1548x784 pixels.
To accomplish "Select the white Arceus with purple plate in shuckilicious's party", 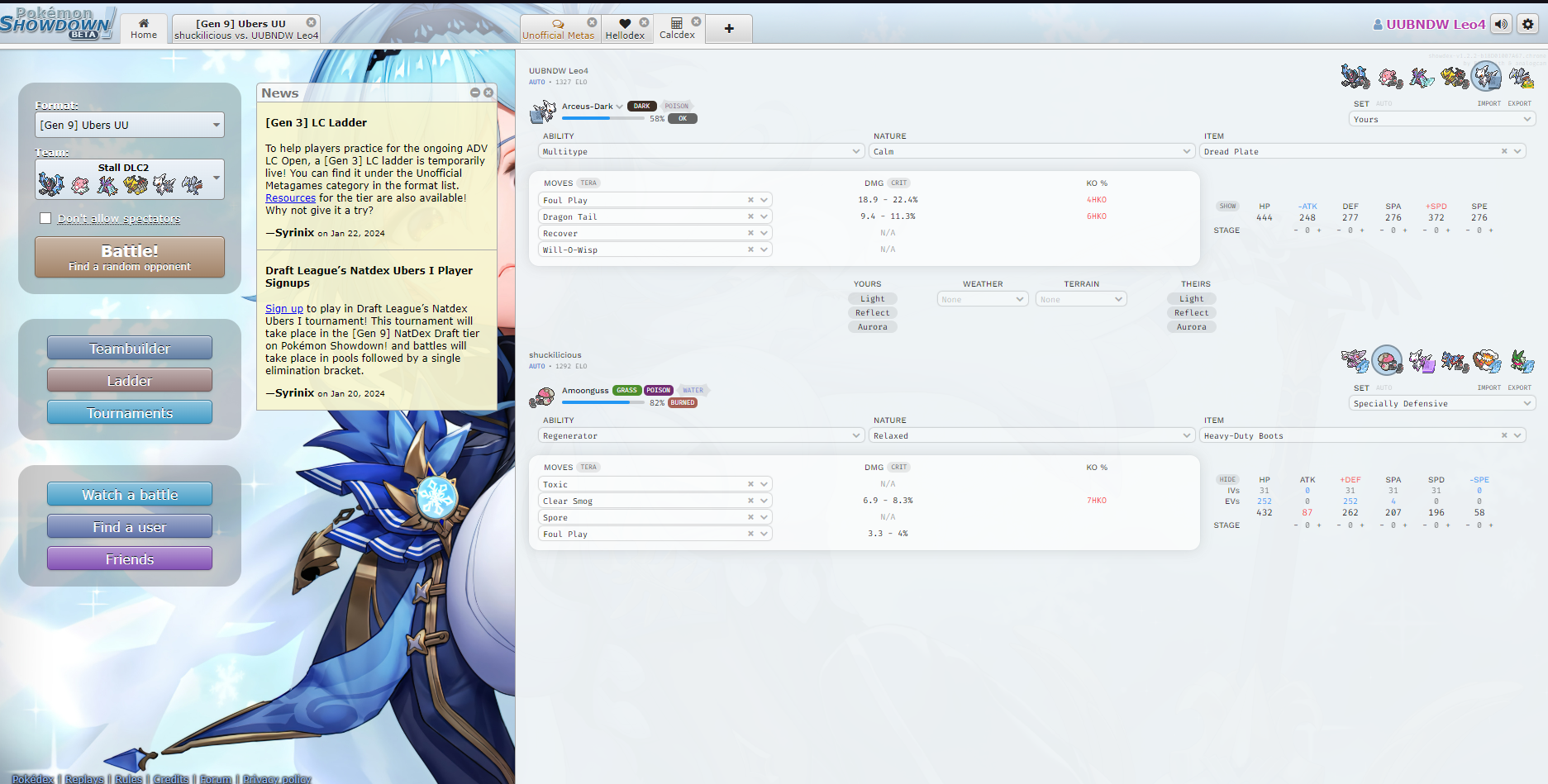I will 1422,360.
